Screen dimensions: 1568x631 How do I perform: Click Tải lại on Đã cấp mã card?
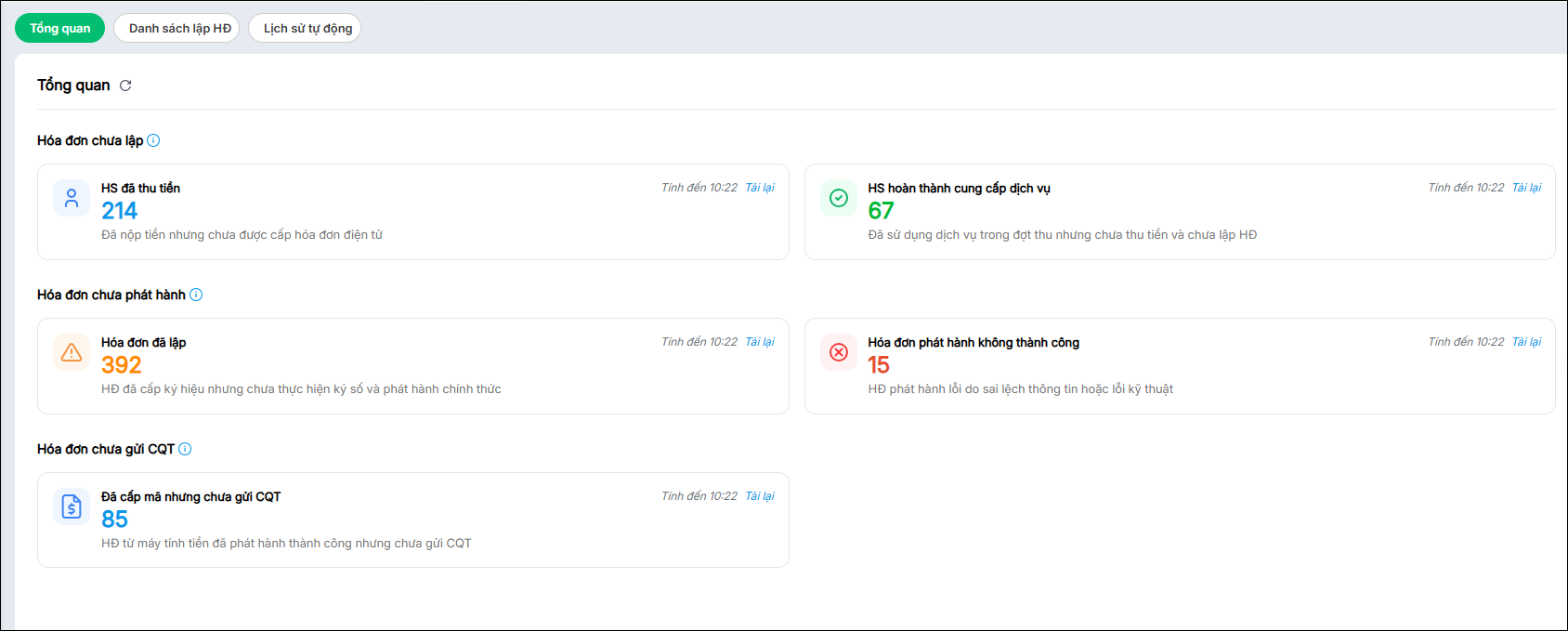click(760, 496)
